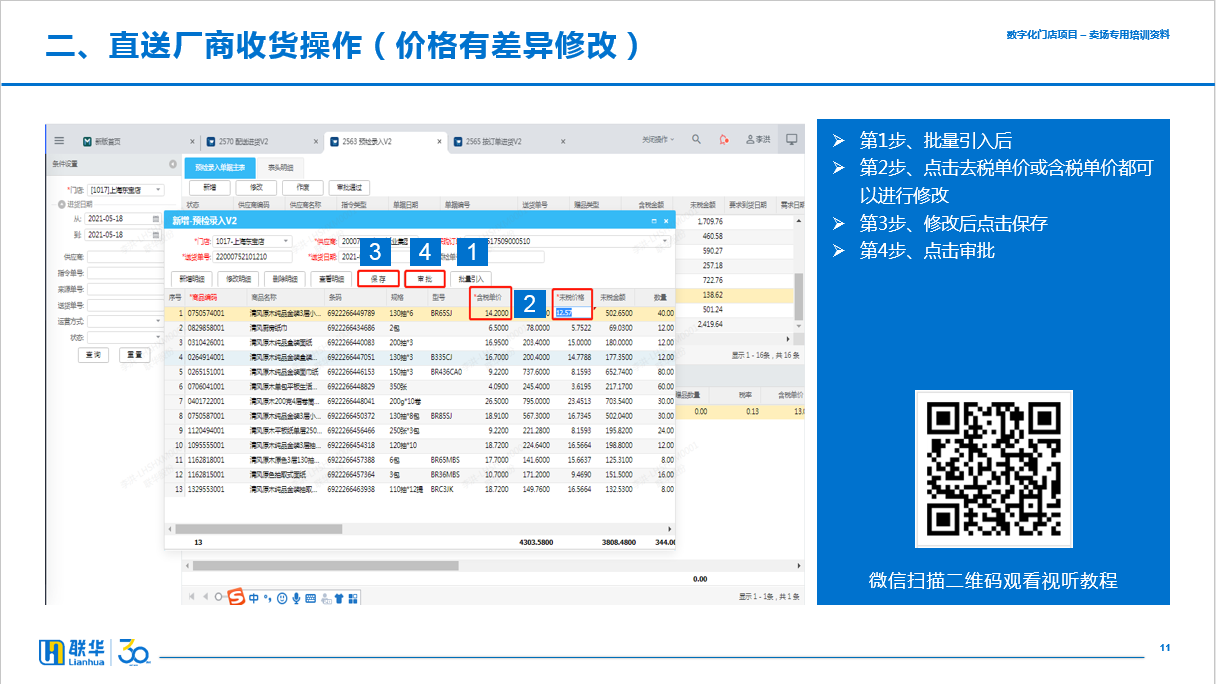Click the WeChat tutorial QR code

point(992,470)
